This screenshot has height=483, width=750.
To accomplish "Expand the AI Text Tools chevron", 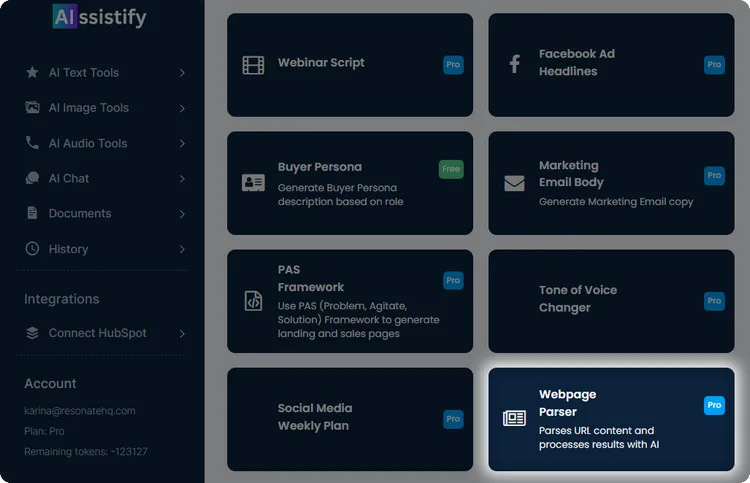I will click(x=182, y=73).
